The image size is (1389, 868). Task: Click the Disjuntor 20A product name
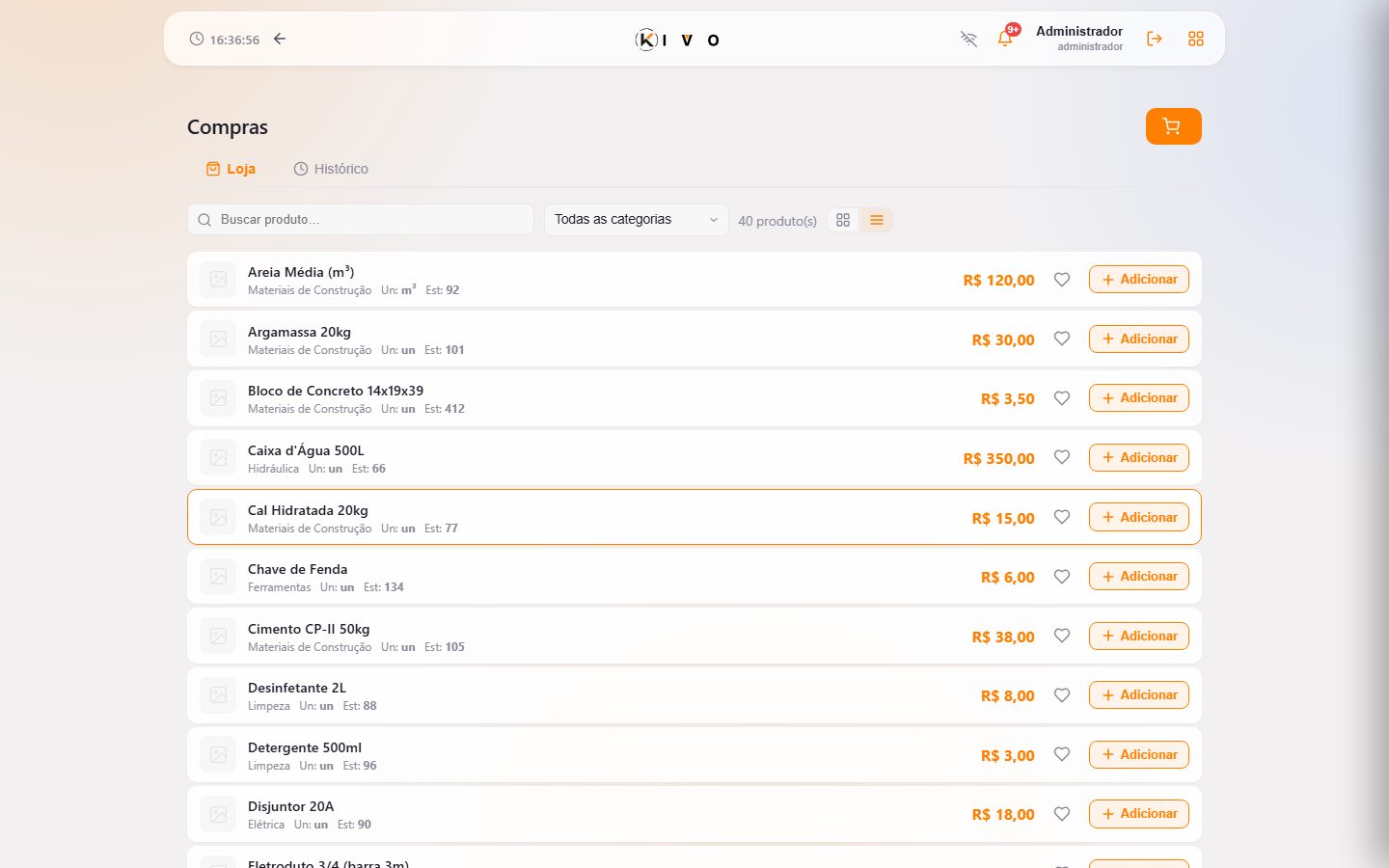(290, 806)
